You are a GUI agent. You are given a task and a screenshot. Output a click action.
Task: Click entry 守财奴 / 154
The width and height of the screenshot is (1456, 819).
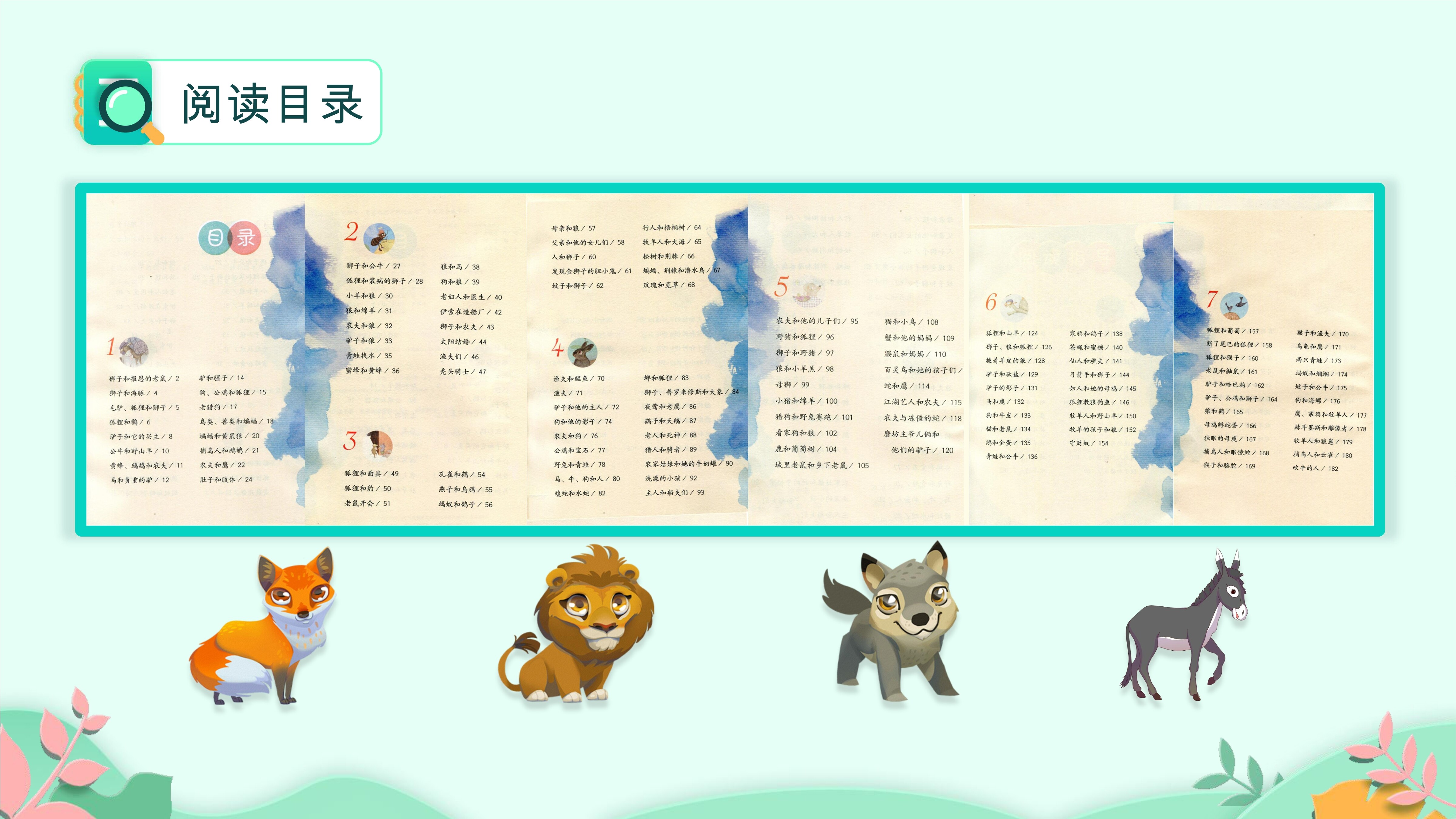1089,443
